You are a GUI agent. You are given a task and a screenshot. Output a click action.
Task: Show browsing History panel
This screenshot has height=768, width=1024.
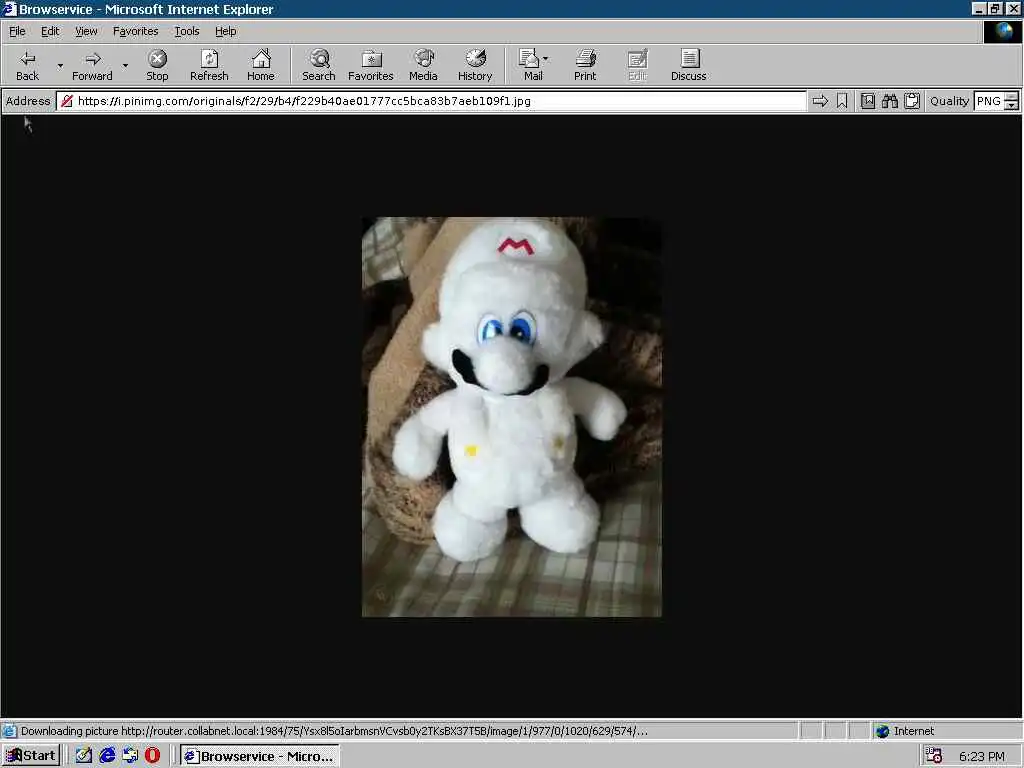tap(475, 65)
